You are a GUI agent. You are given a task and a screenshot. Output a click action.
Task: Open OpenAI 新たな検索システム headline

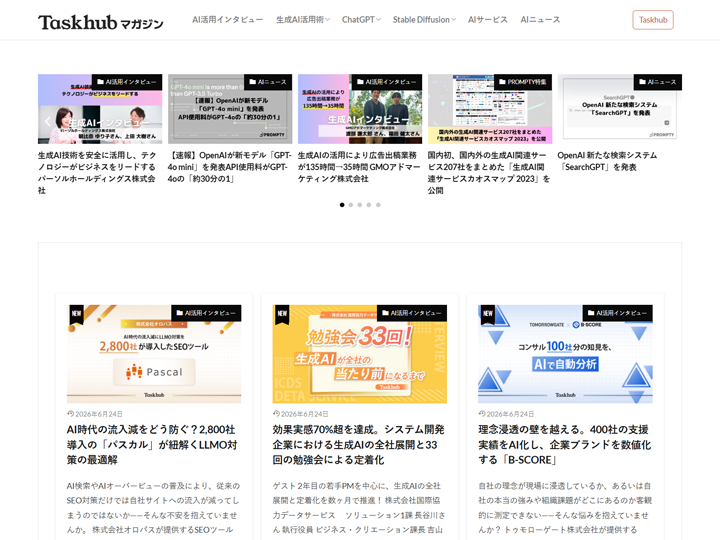pos(608,161)
